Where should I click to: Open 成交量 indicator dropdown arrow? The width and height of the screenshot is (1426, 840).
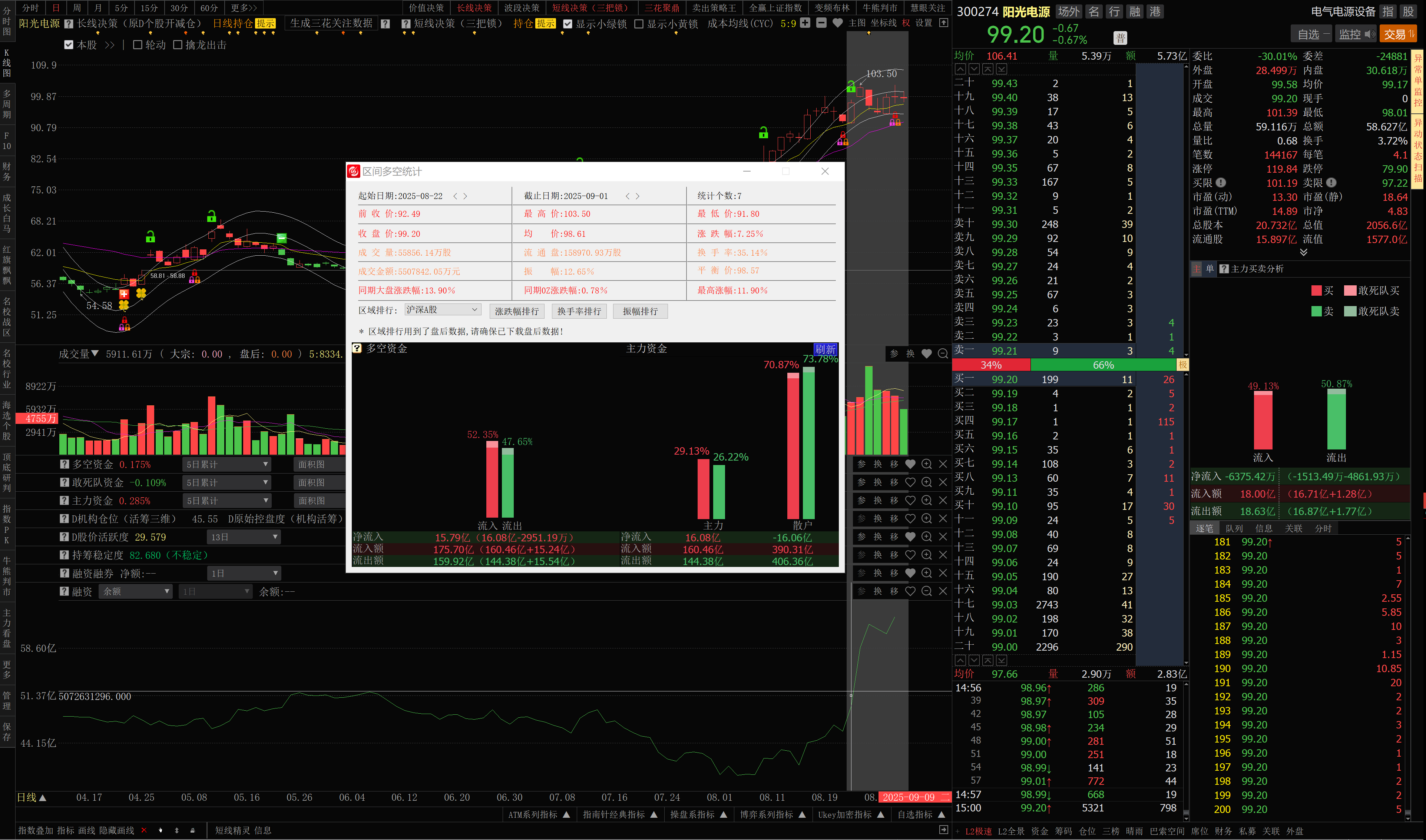click(95, 354)
